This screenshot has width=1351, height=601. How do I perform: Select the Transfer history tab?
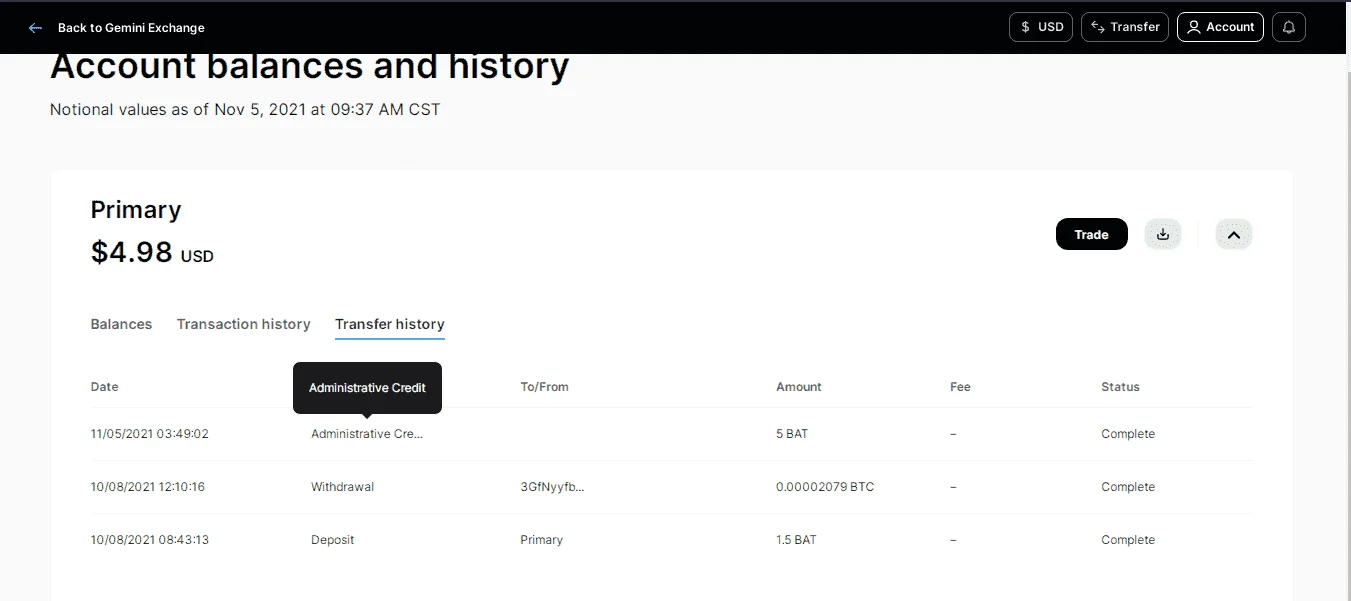[390, 324]
